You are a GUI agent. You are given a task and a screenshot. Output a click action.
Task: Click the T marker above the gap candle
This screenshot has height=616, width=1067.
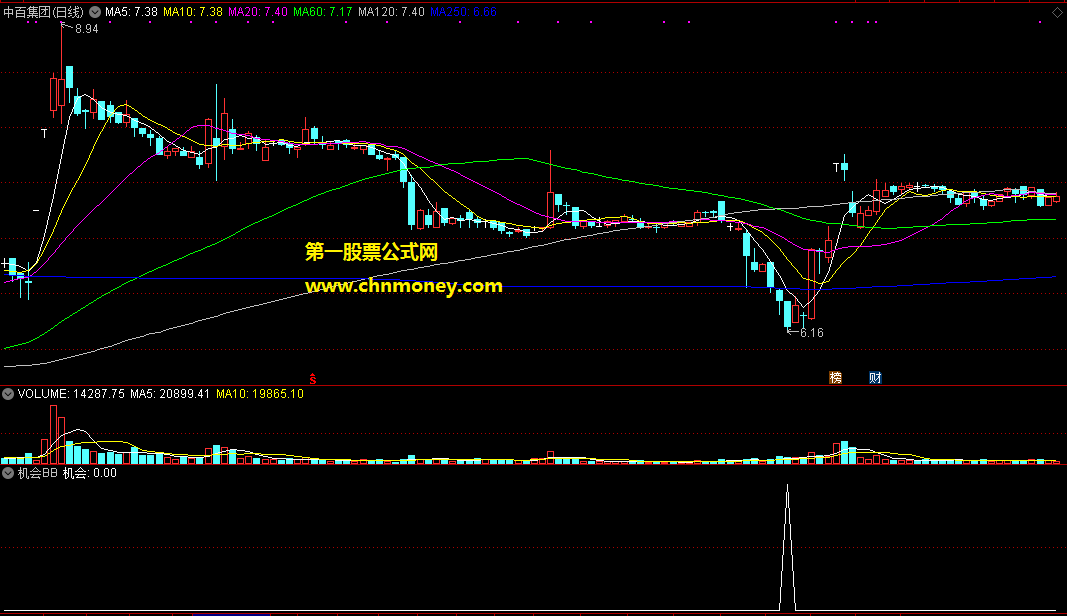[836, 167]
